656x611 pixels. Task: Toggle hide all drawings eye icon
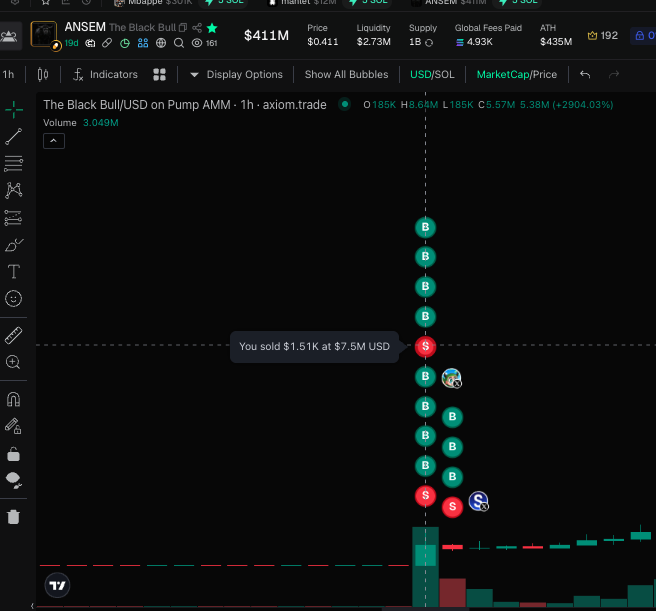(x=13, y=481)
